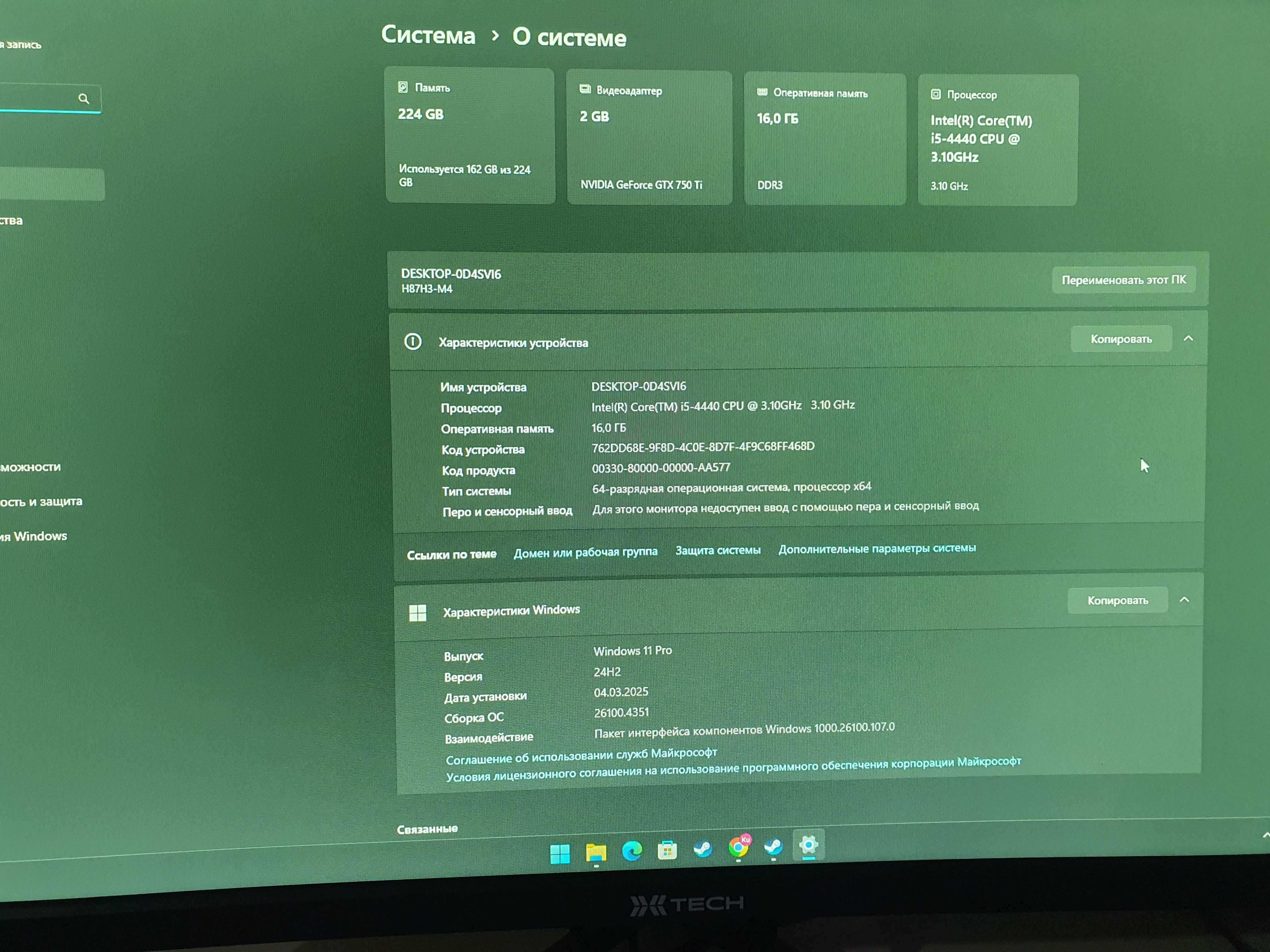Open the Процессор i5-4440 card

pyautogui.click(x=998, y=140)
